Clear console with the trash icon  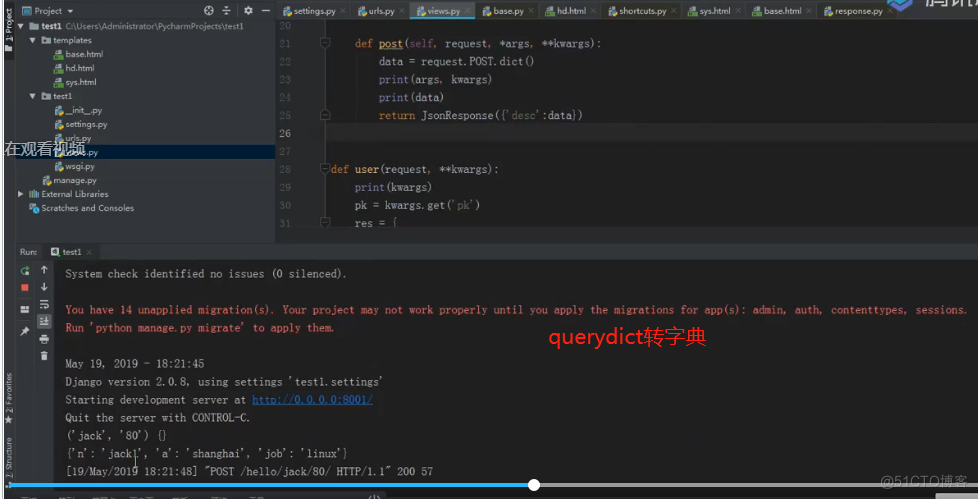coord(44,356)
